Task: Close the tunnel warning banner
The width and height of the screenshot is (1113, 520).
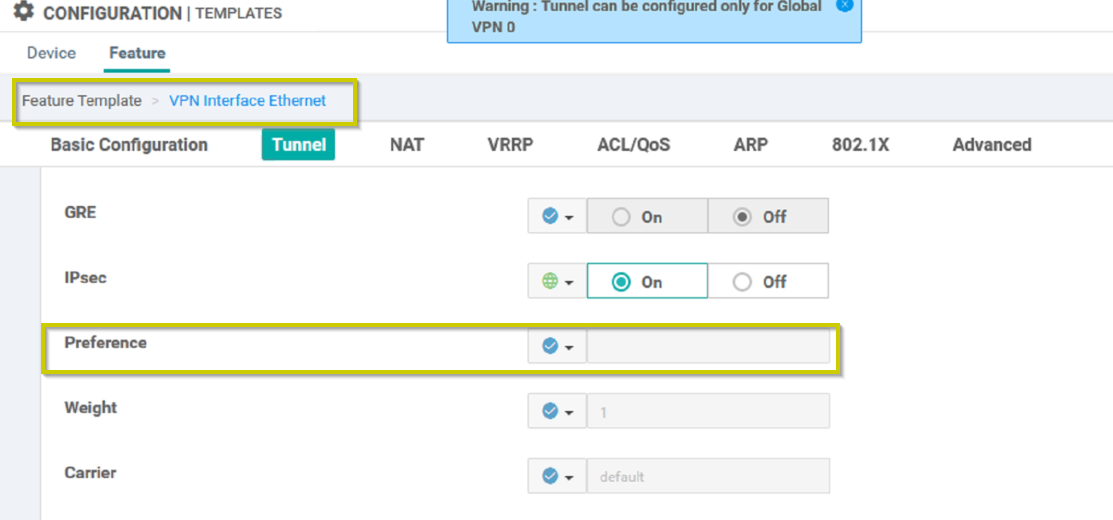Action: (x=844, y=4)
